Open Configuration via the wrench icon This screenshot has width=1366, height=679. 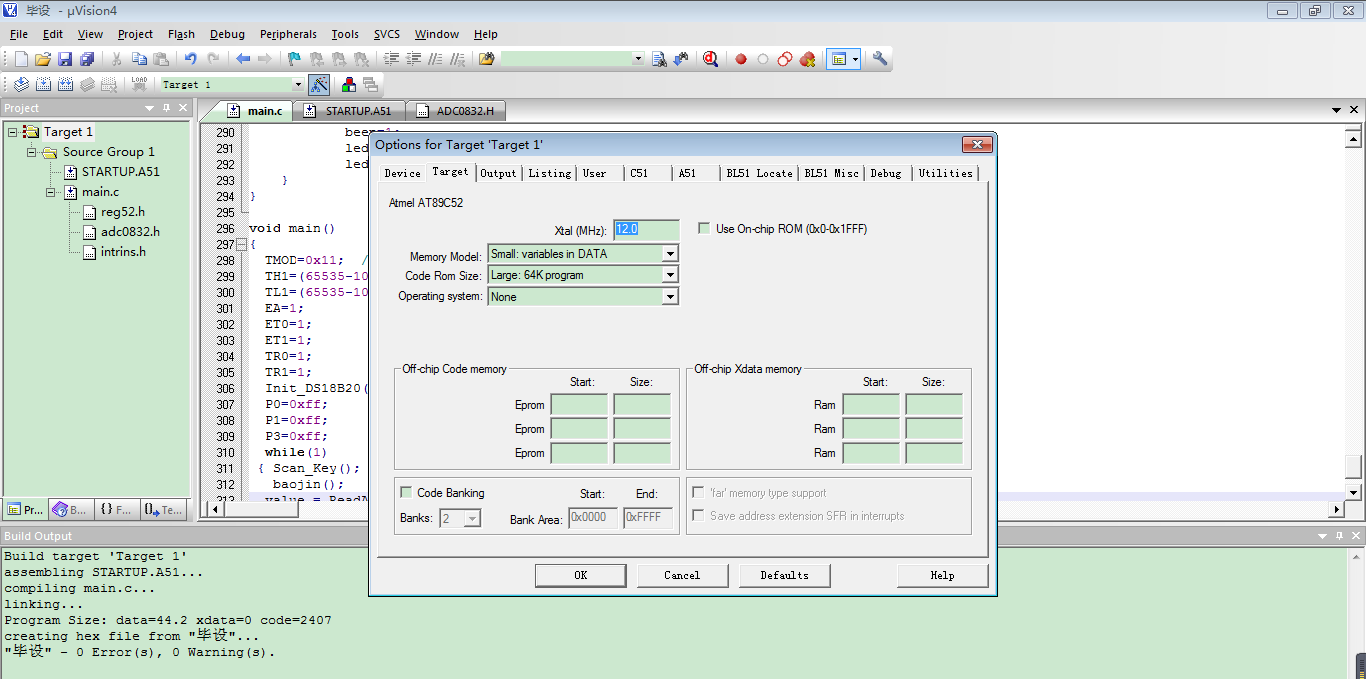pyautogui.click(x=880, y=59)
